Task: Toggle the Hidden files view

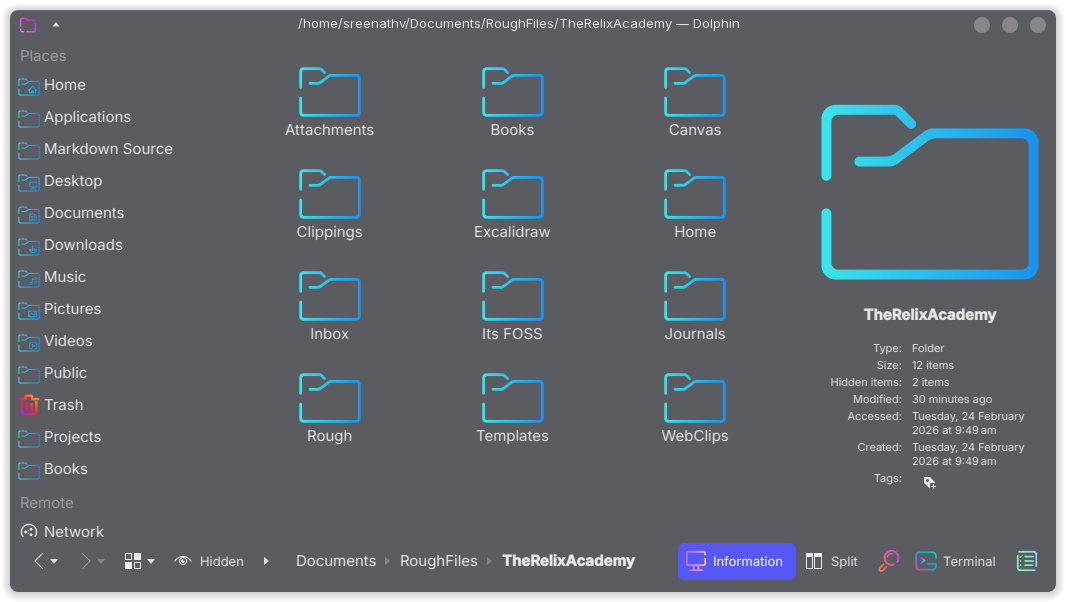Action: coord(209,561)
